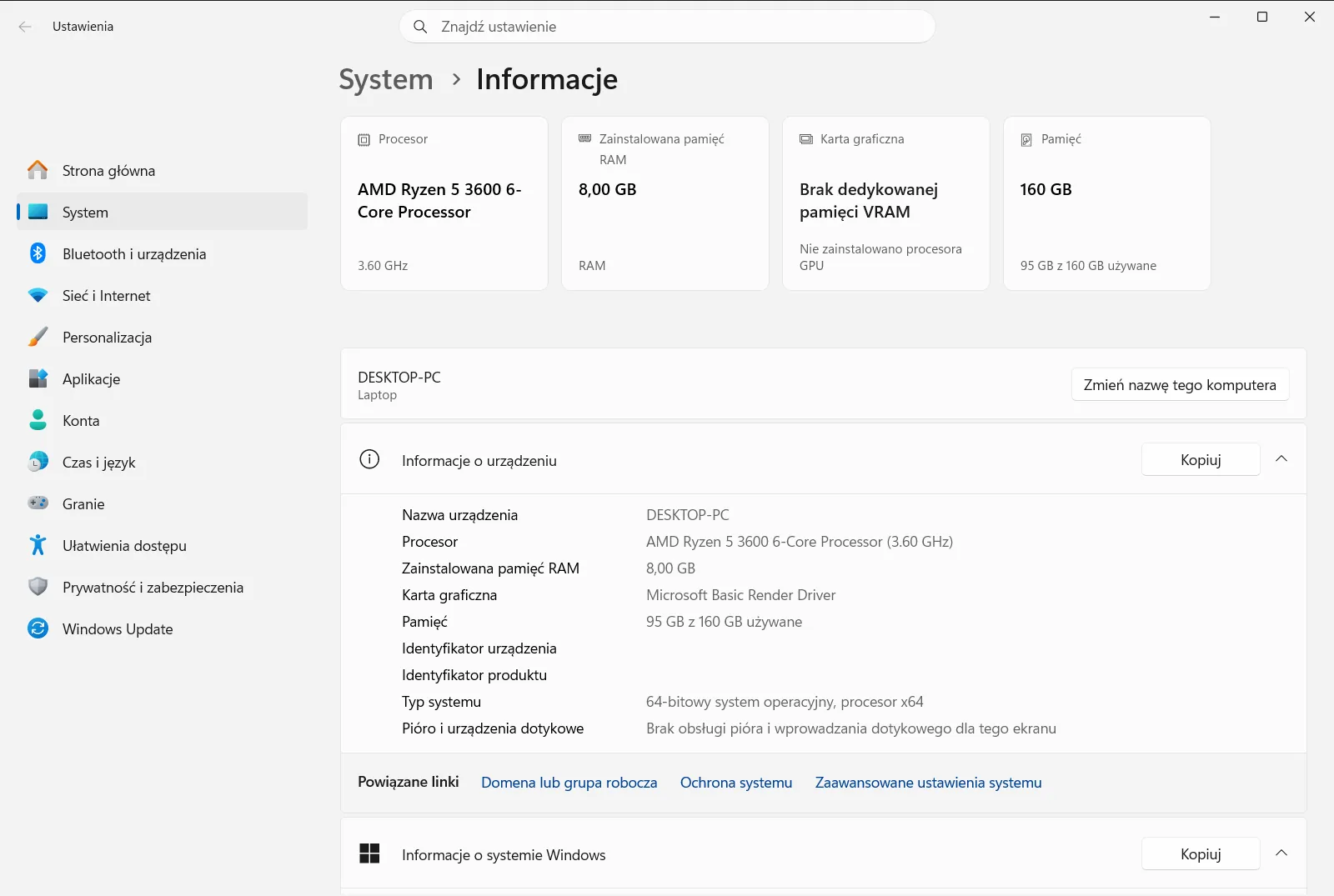Image resolution: width=1334 pixels, height=896 pixels.
Task: Collapse the Informacje o systemie Windows section
Action: [x=1281, y=853]
